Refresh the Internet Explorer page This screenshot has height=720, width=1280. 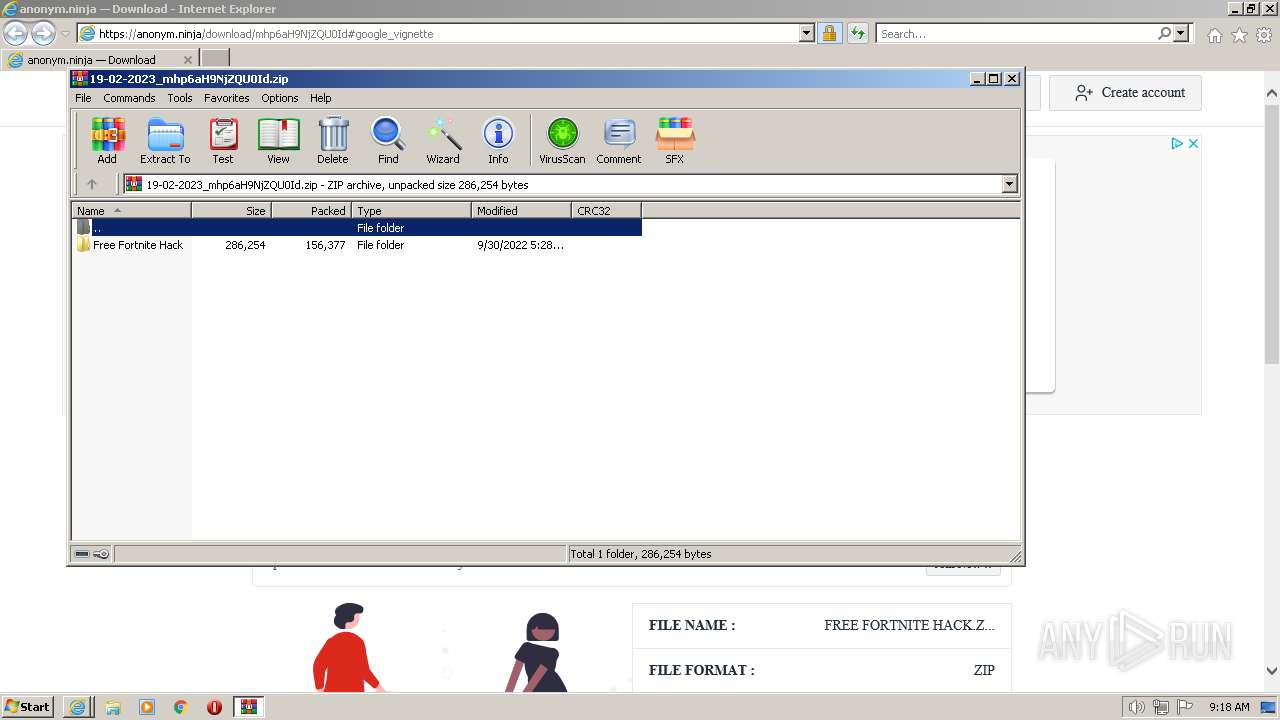[857, 33]
